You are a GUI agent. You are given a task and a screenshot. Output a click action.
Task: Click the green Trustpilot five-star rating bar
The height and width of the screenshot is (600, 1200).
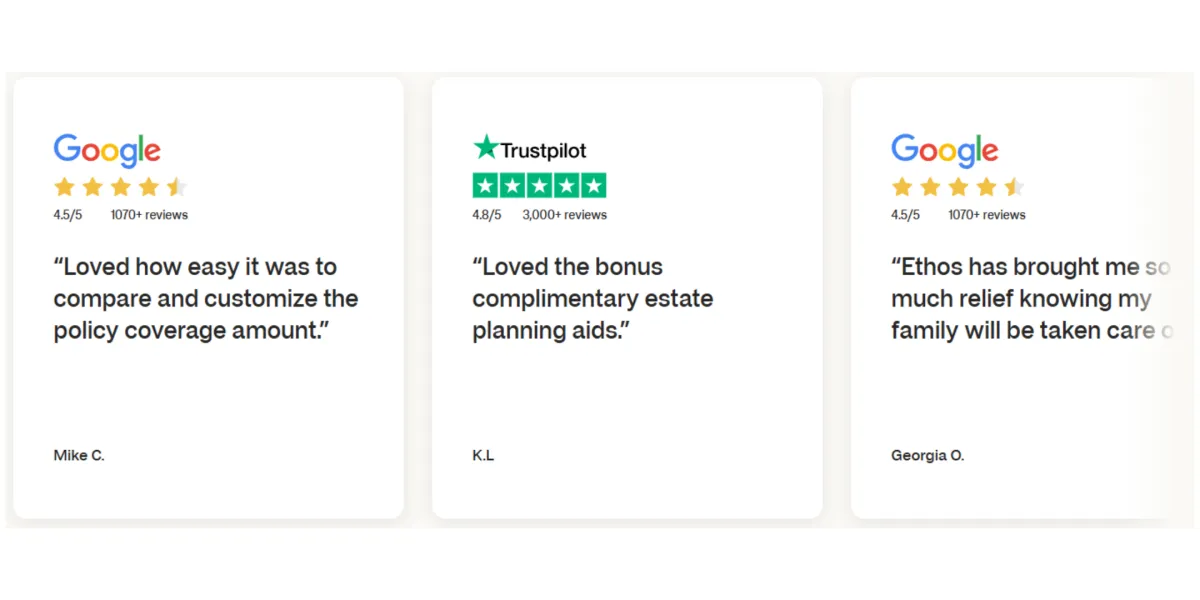pos(539,185)
